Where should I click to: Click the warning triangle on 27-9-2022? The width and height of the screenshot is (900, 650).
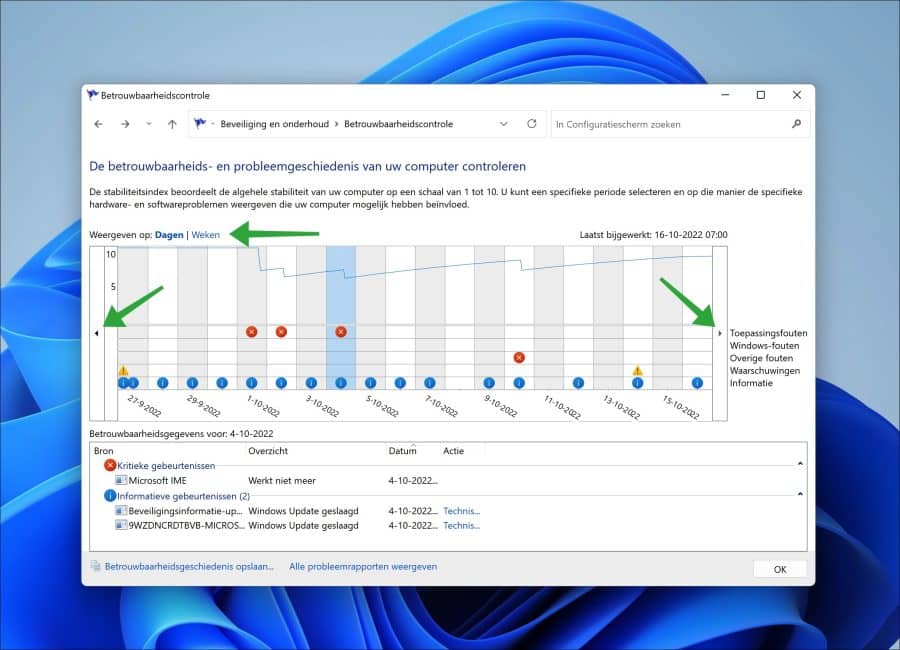click(123, 370)
